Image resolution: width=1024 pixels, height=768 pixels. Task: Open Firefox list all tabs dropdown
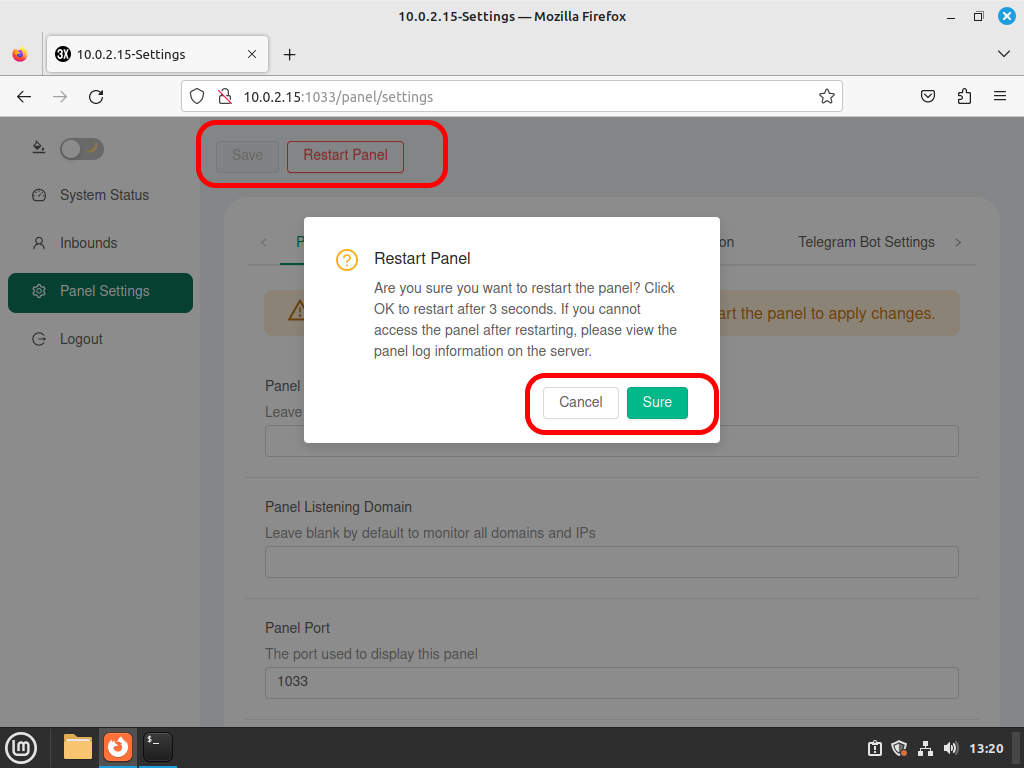tap(1004, 54)
